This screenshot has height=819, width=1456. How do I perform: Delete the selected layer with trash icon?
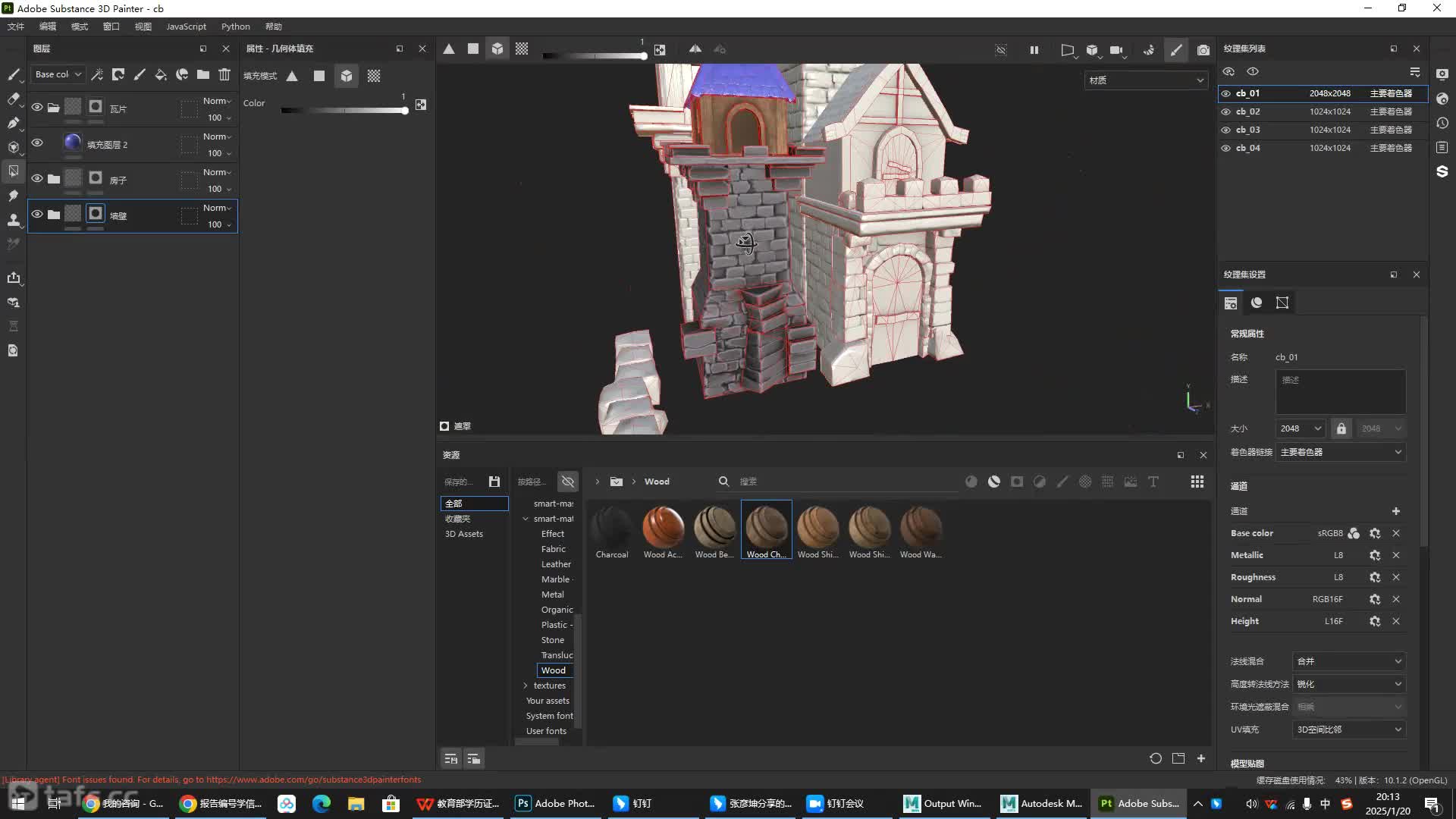224,74
